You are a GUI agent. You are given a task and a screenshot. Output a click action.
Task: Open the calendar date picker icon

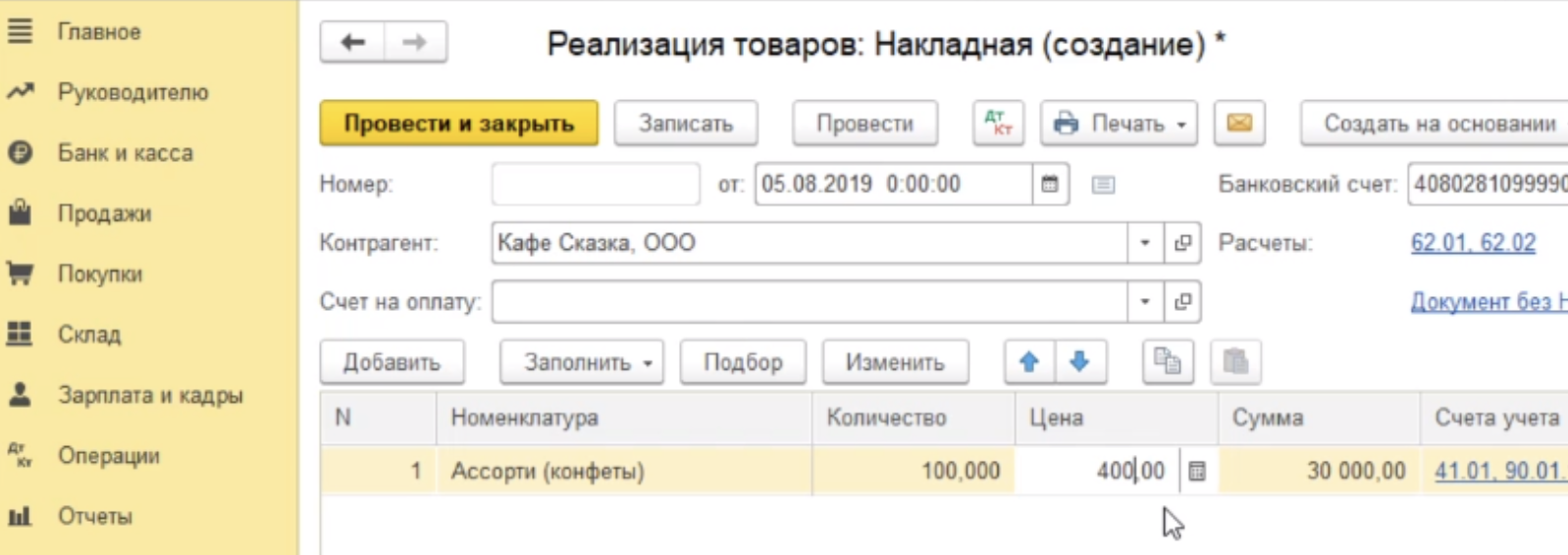(x=1050, y=184)
